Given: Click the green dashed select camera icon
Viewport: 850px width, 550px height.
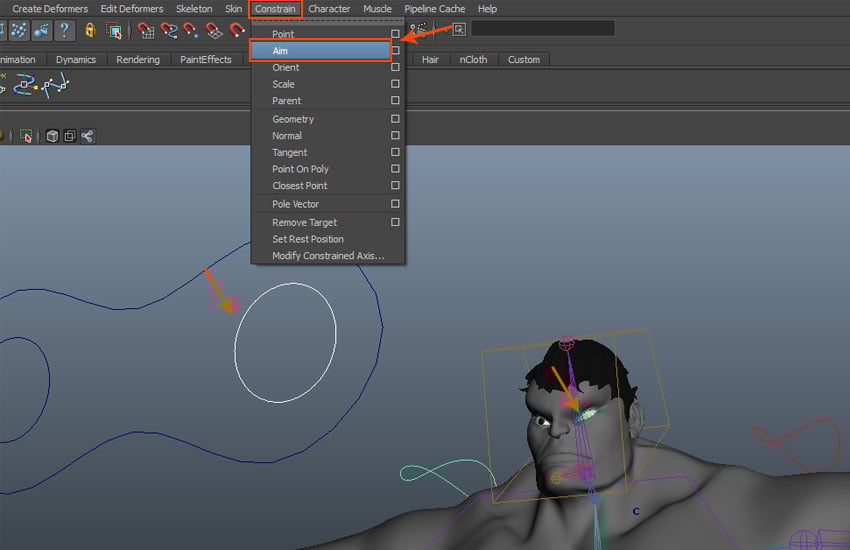Looking at the screenshot, I should pos(25,136).
